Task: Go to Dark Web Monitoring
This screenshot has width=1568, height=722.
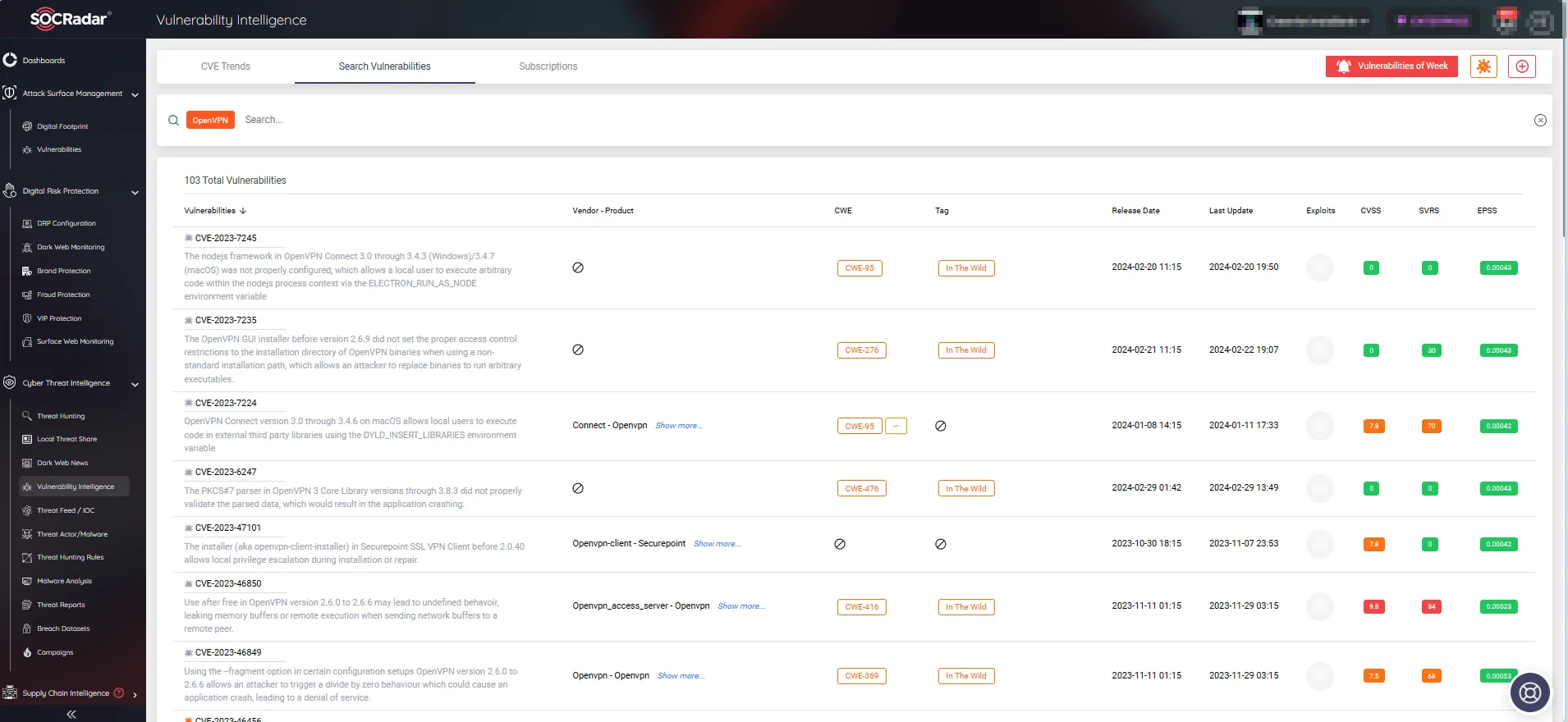Action: (71, 247)
